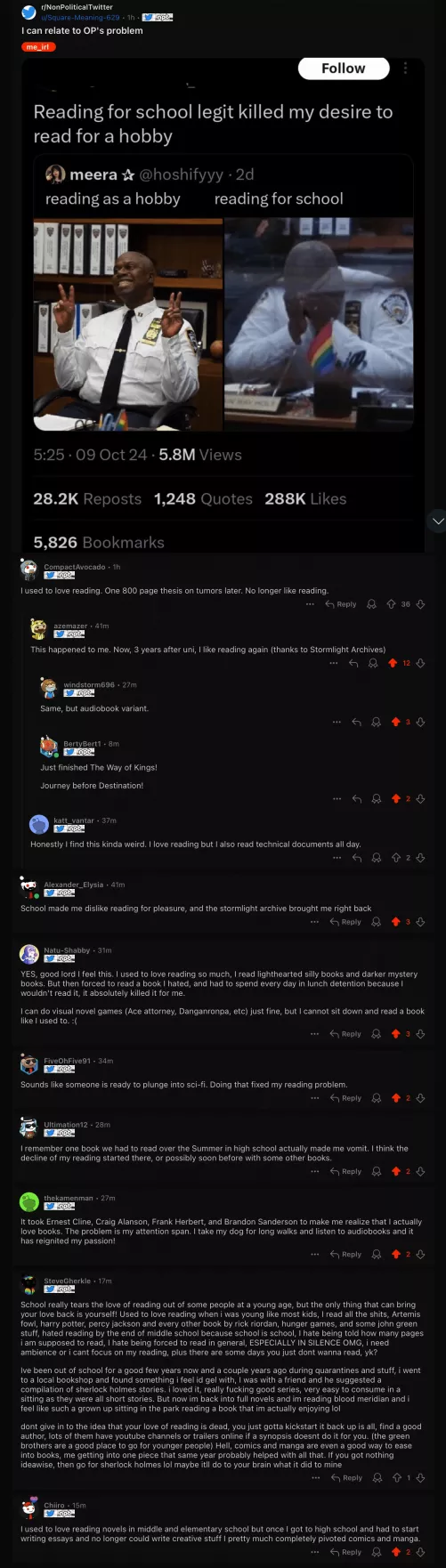Viewport: 446px width, 1568px height.
Task: Click the award icon on azemazer's comment
Action: 376,663
